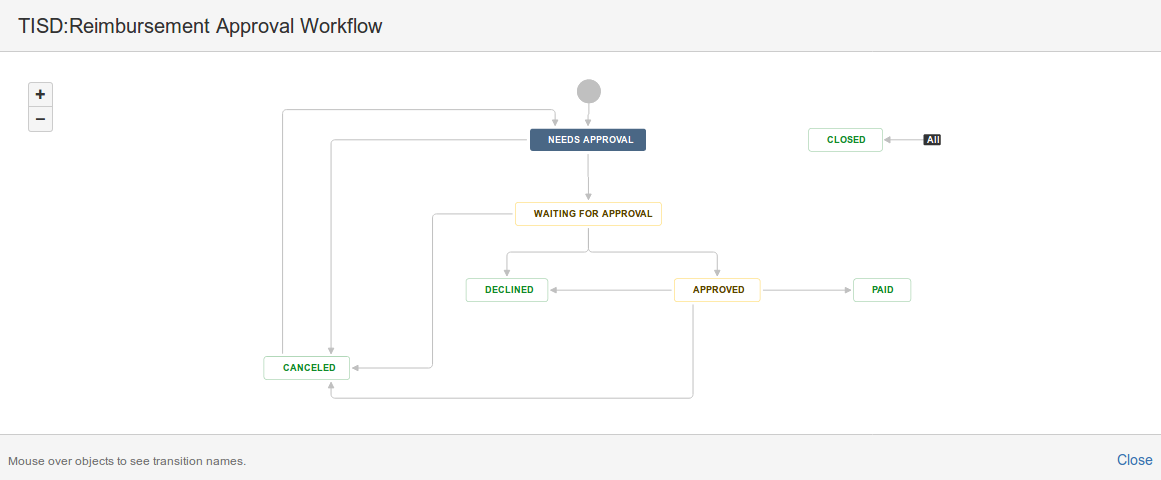This screenshot has height=480, width=1161.
Task: Click the arrowhead entering Canceled from right
Action: click(x=355, y=368)
